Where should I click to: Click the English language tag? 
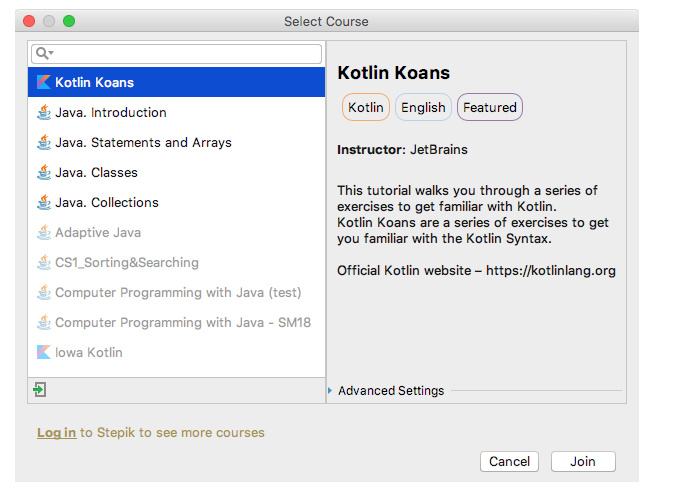pyautogui.click(x=423, y=107)
